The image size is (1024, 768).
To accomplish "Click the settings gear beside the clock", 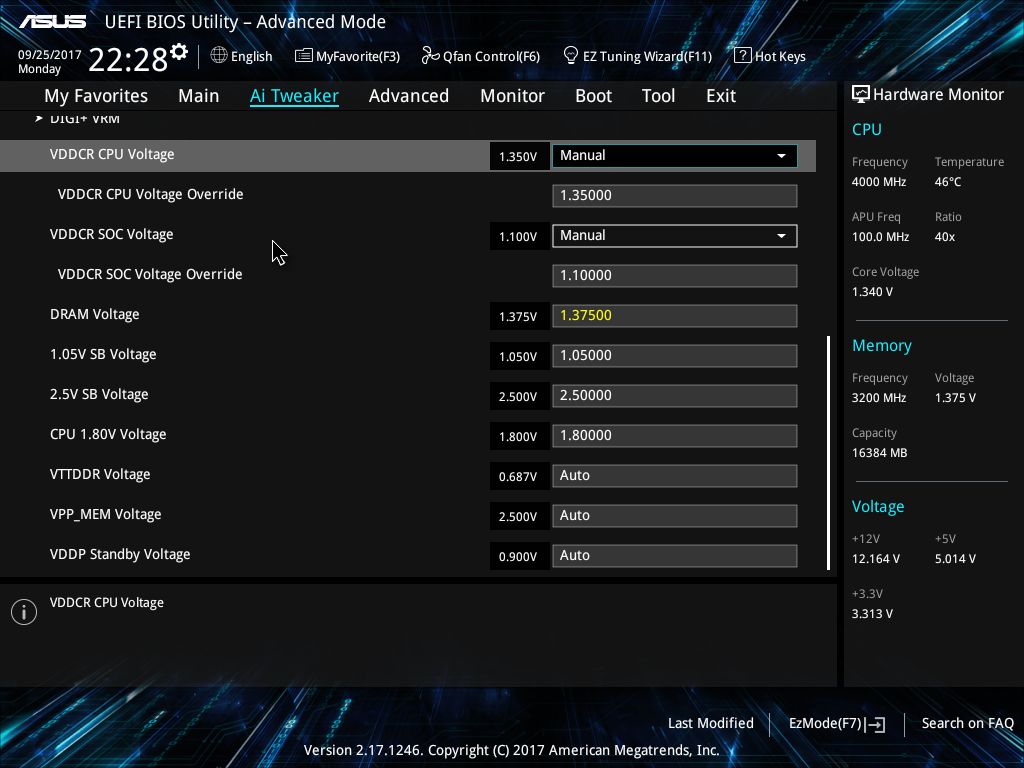I will coord(179,52).
